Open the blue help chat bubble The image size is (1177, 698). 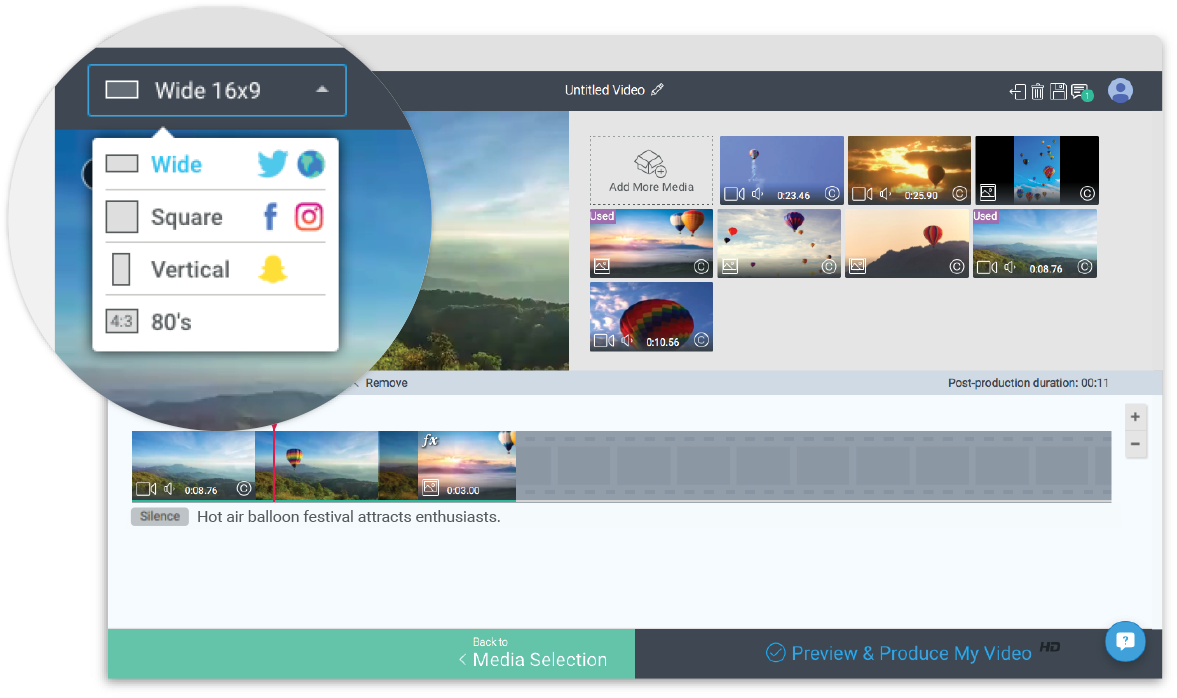point(1124,641)
